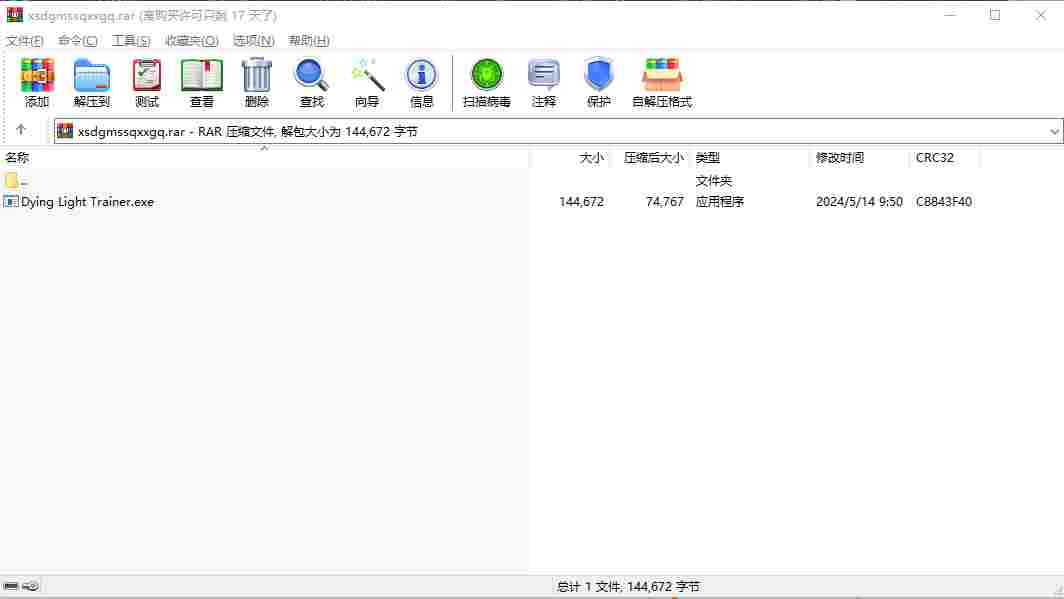Image resolution: width=1064 pixels, height=599 pixels.
Task: Maximize the WinRAR window
Action: coord(995,15)
